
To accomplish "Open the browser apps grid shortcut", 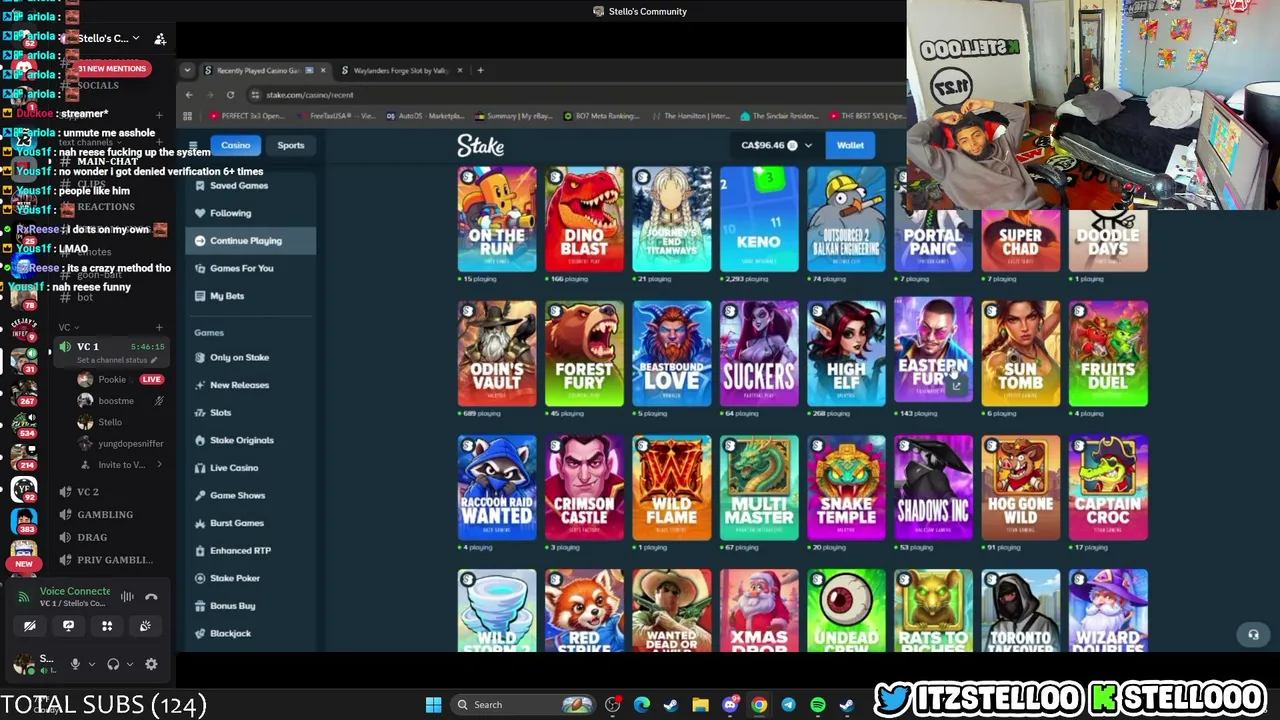I will point(187,116).
